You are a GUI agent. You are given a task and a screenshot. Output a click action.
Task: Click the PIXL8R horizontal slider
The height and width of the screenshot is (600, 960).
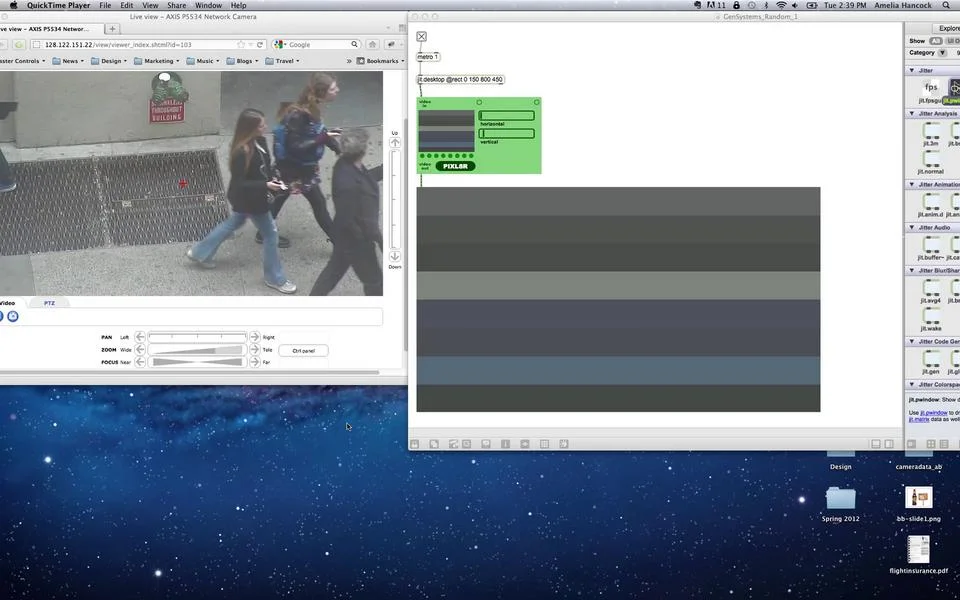507,116
